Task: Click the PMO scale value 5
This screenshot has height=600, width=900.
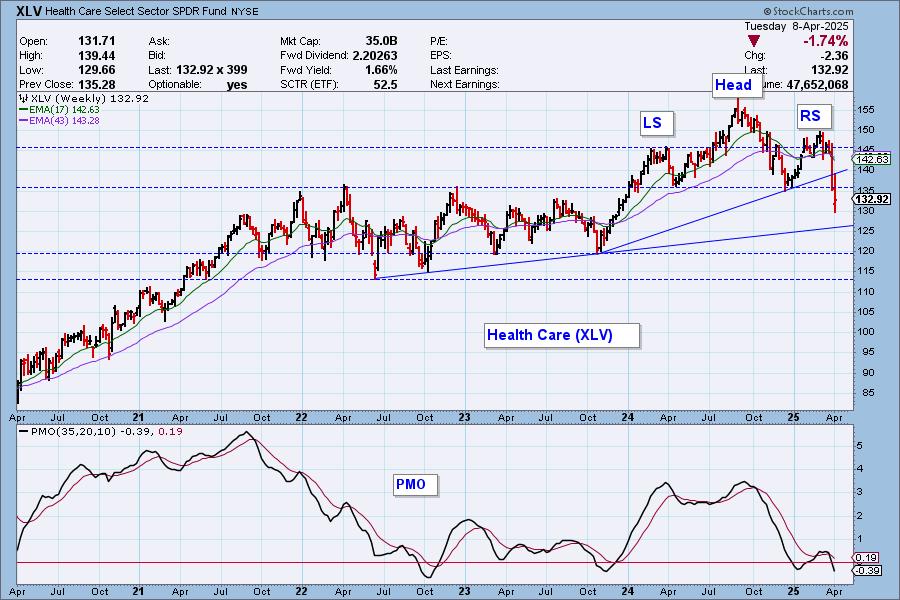Action: (859, 446)
